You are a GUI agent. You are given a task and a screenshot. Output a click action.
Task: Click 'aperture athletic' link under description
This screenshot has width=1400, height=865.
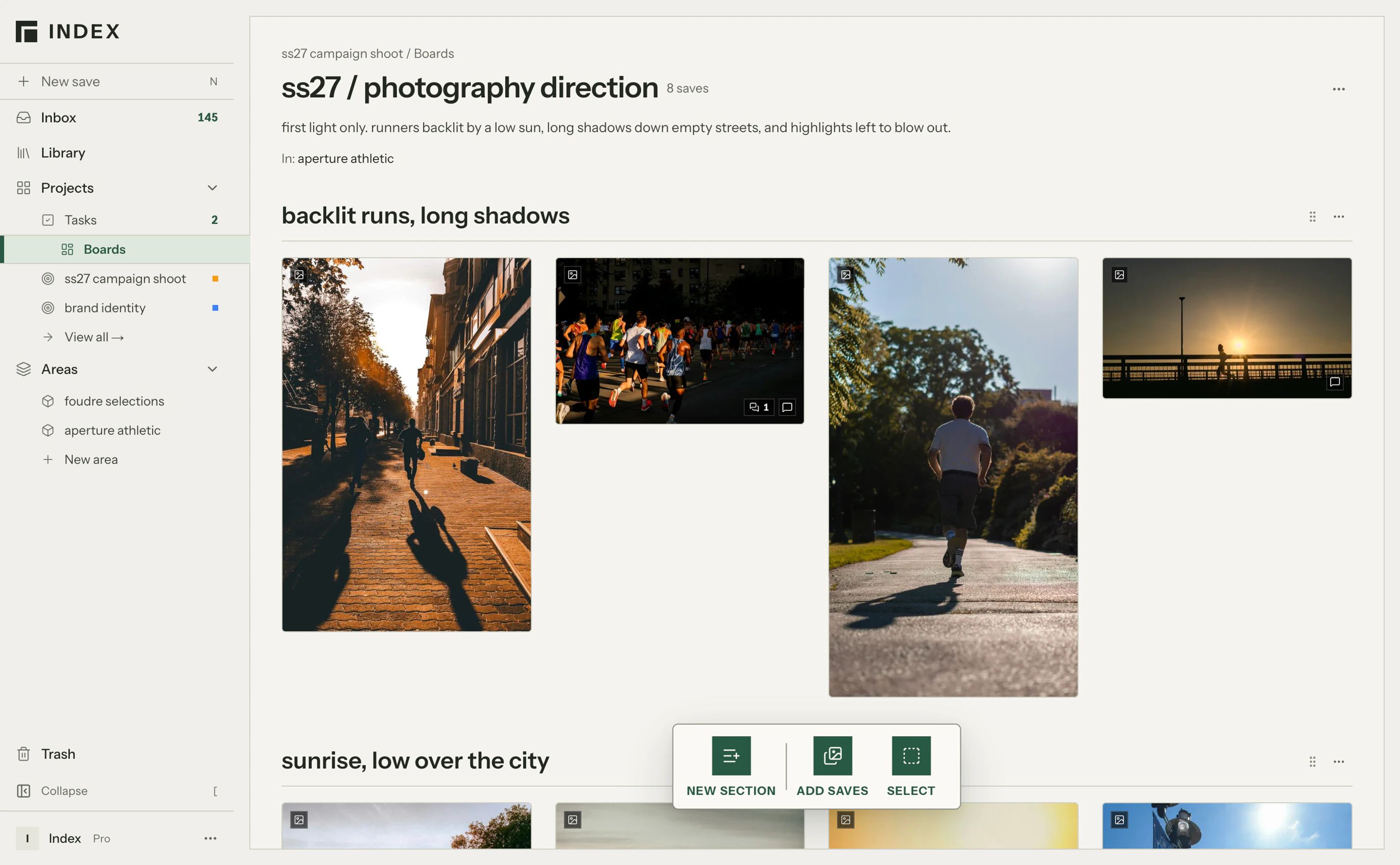pos(346,158)
